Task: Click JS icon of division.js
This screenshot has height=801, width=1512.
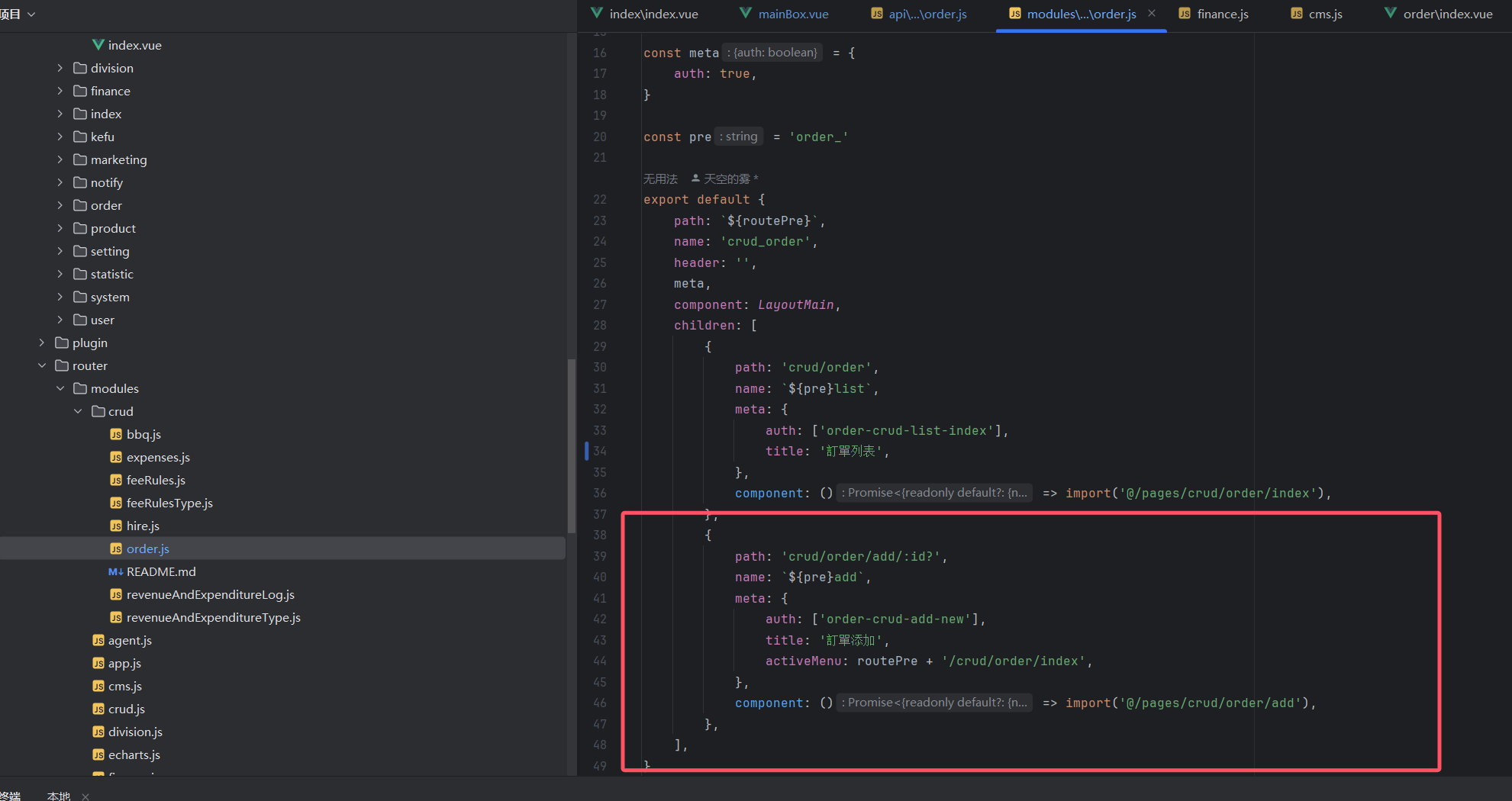Action: point(98,732)
